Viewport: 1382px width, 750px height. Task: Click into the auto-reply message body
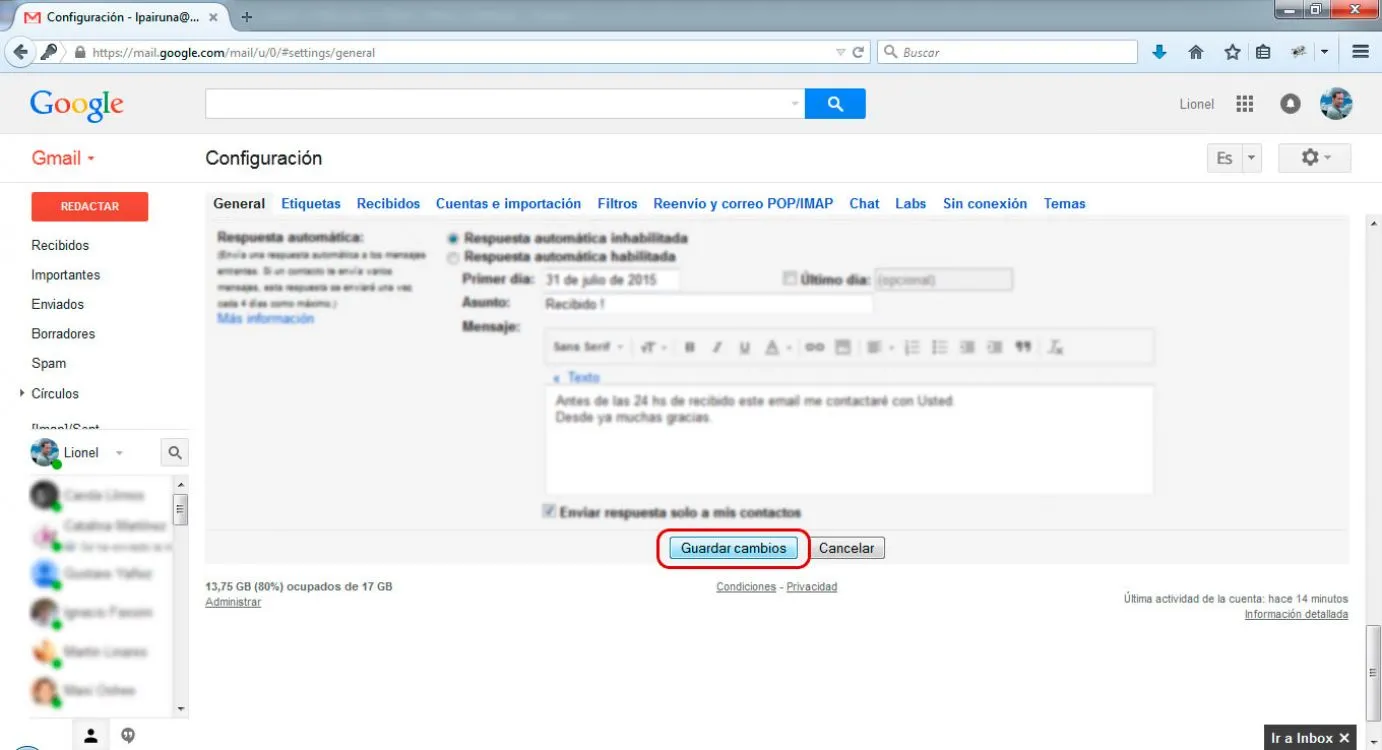pyautogui.click(x=849, y=440)
